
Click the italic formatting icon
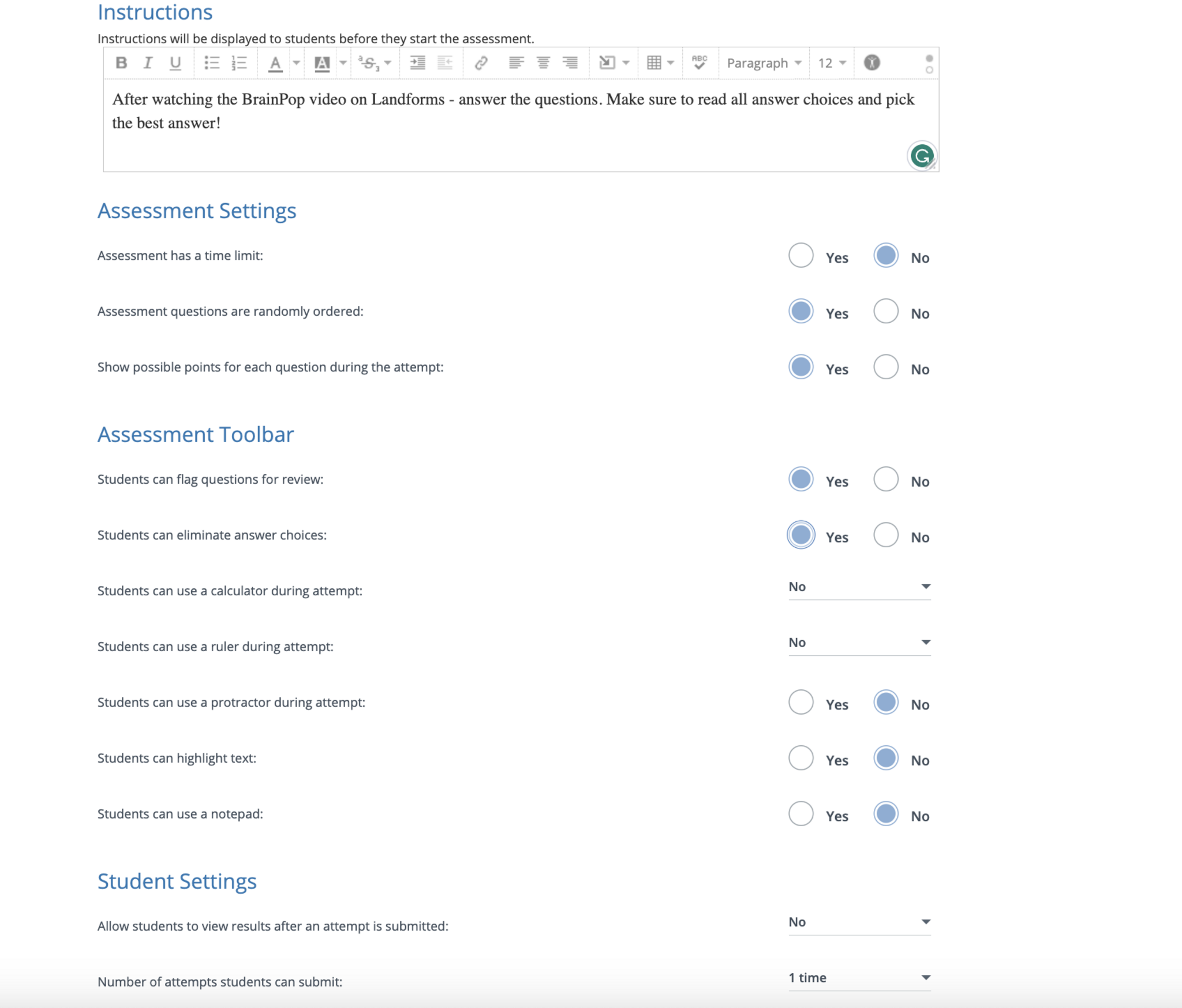(148, 63)
